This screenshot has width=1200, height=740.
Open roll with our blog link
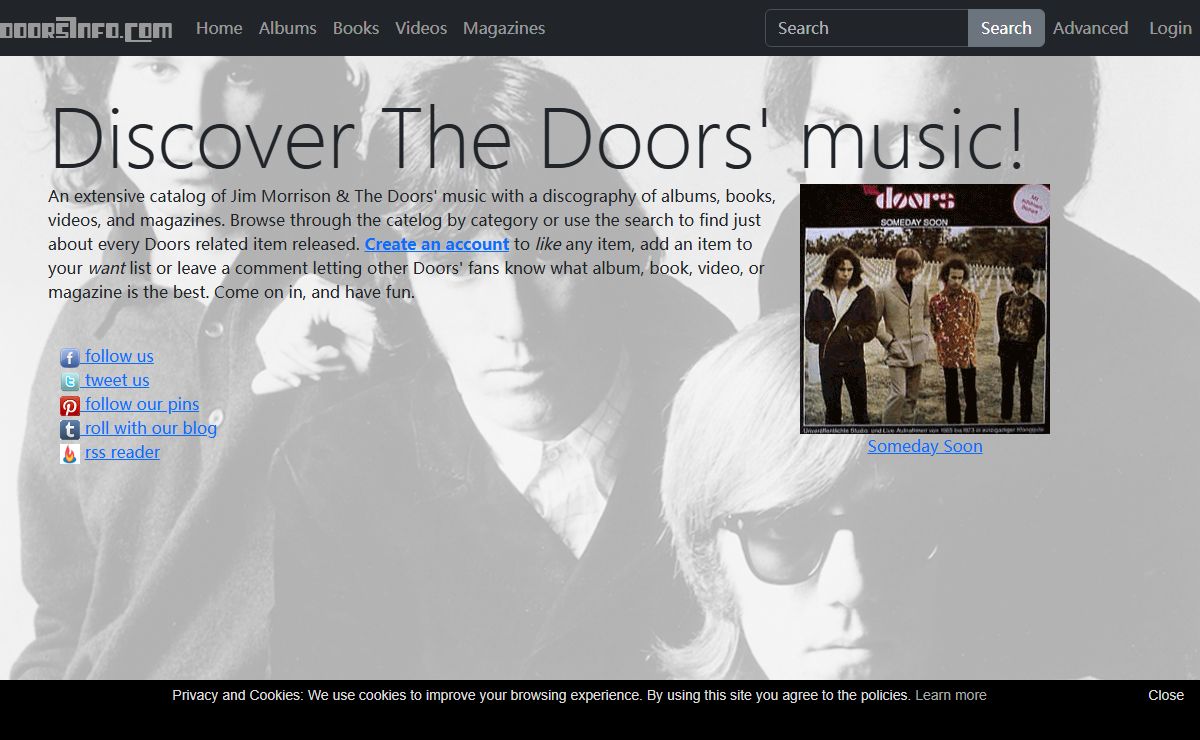tap(151, 428)
